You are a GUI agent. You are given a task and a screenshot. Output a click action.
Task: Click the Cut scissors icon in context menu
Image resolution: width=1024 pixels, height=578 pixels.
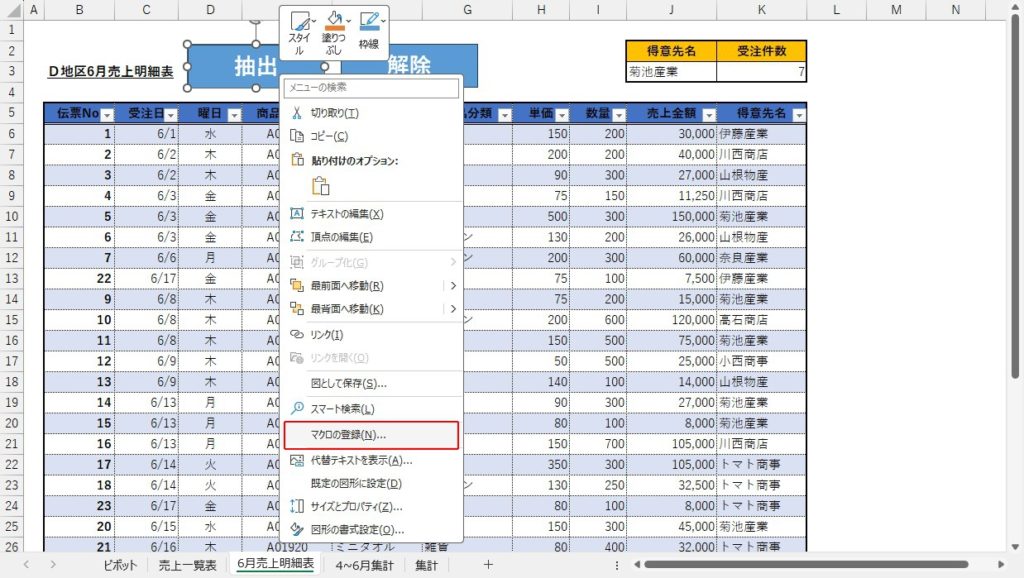296,113
